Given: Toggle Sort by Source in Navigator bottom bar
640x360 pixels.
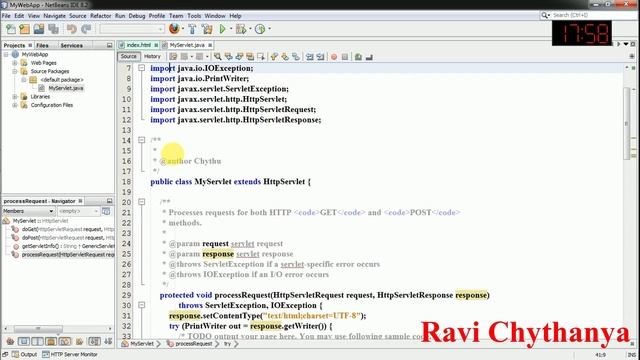Looking at the screenshot, I should (x=108, y=341).
